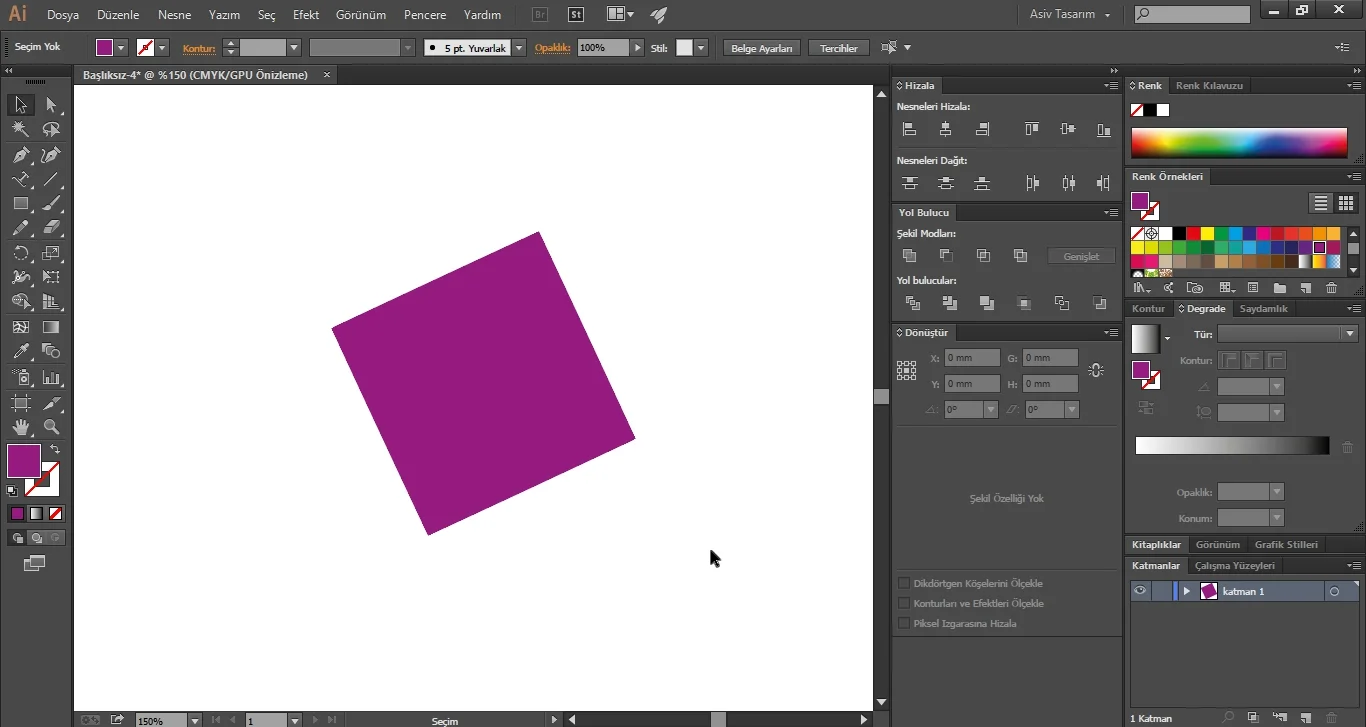Click horizontal align center icon in Hizala
Screen dimensions: 1366x727
(x=946, y=129)
